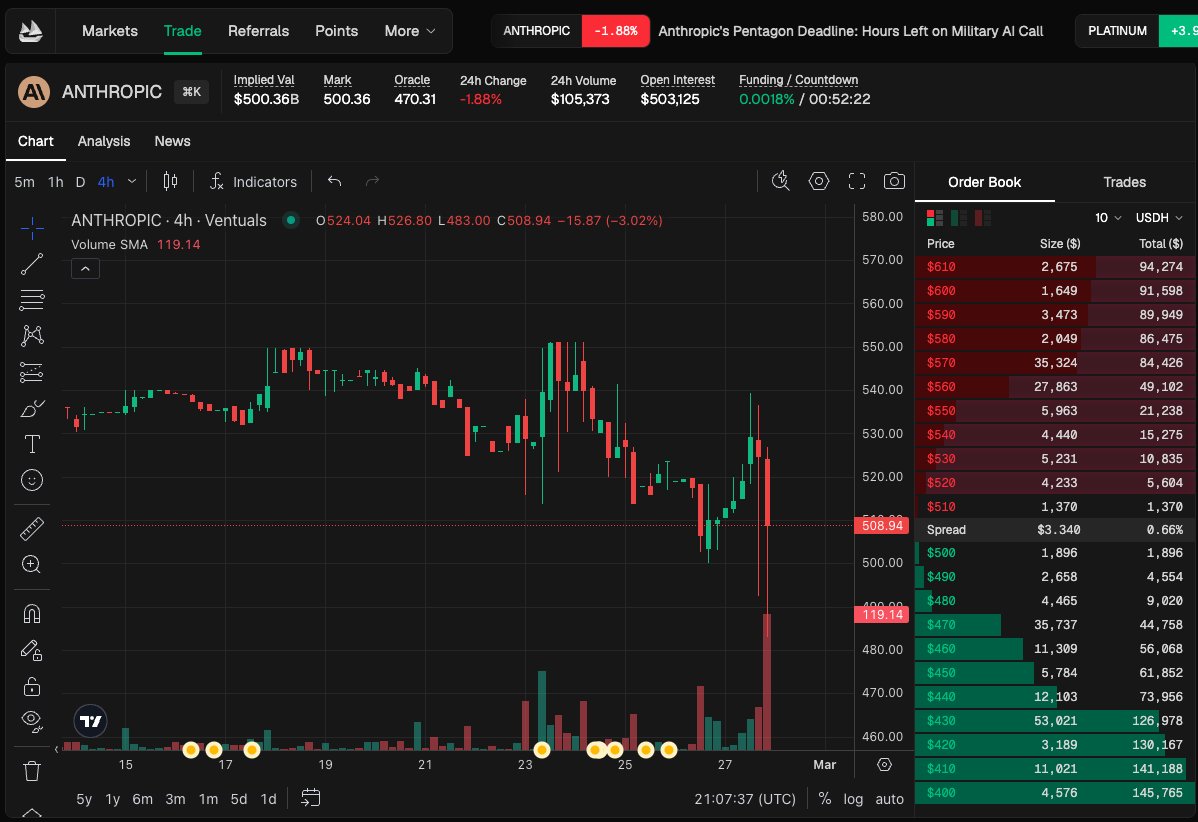Select the crosshair cursor tool
This screenshot has width=1198, height=822.
click(31, 227)
